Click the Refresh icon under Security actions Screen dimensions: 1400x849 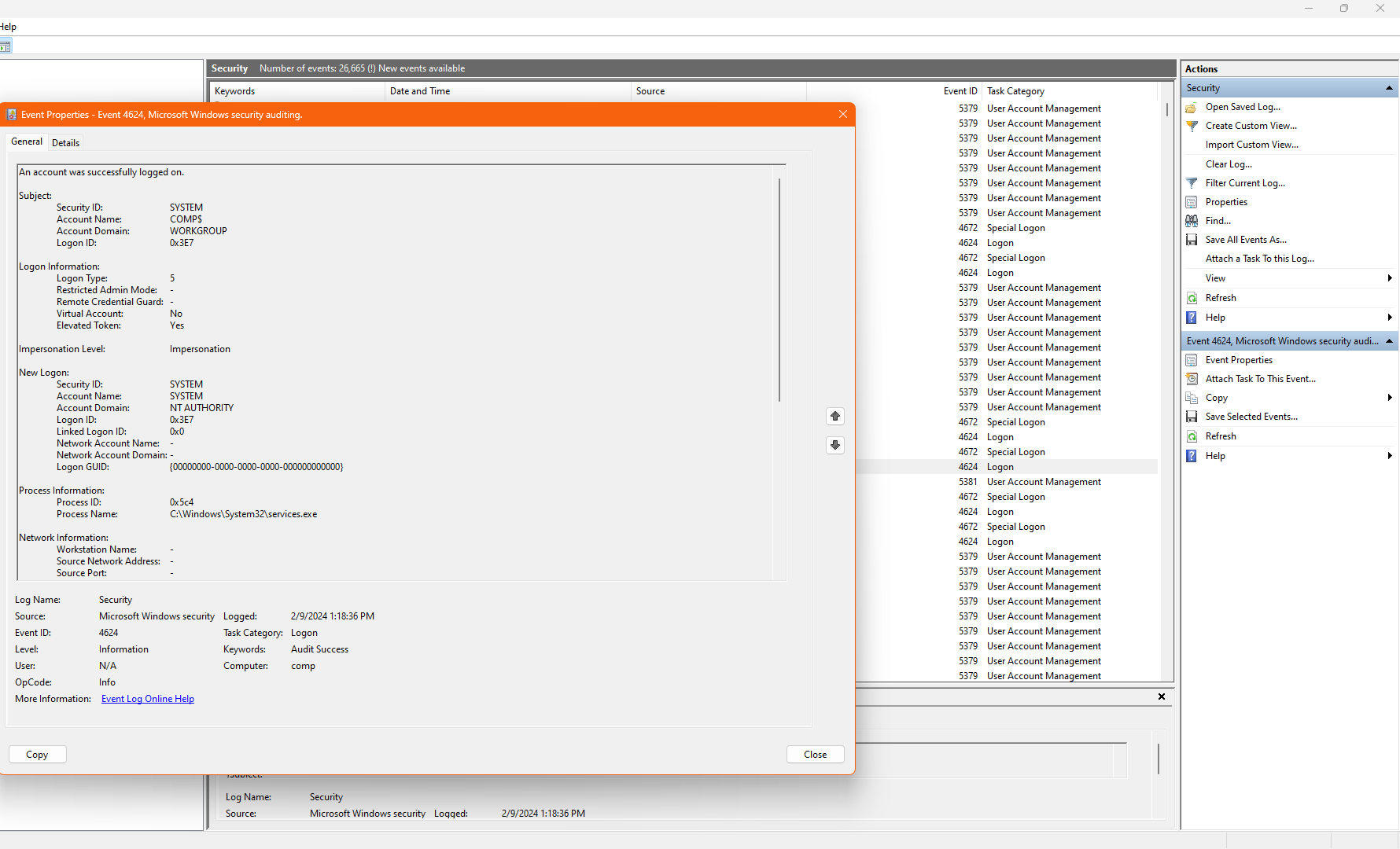(1192, 298)
